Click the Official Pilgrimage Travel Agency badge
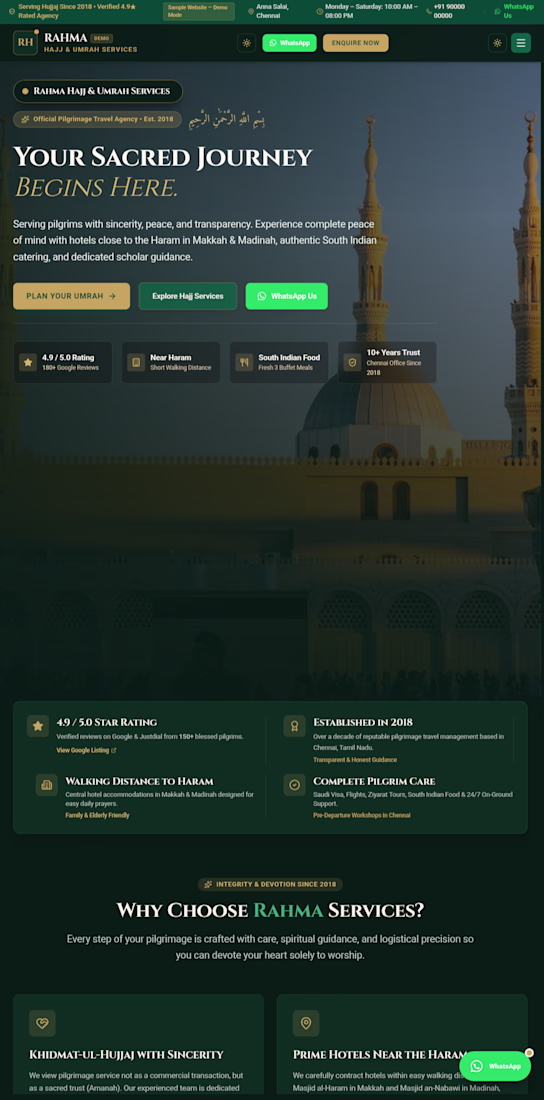Viewport: 544px width, 1100px height. tap(97, 119)
